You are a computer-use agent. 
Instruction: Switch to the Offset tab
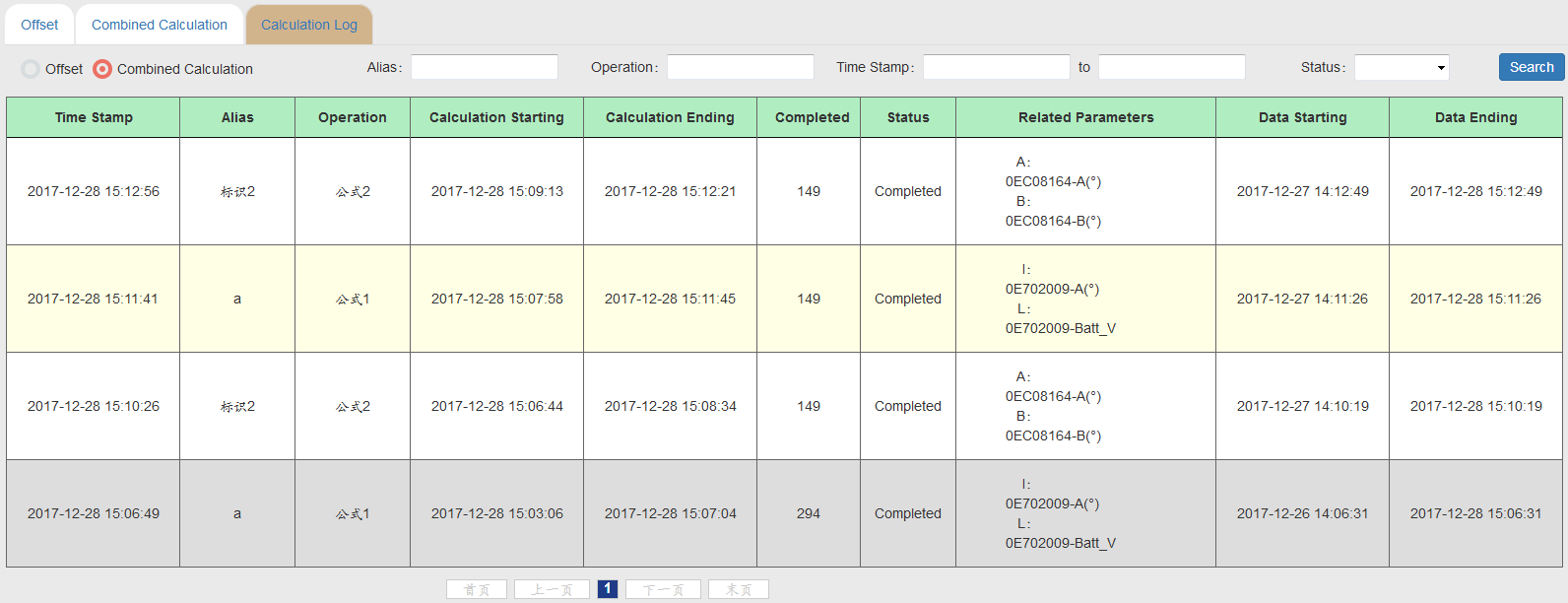[x=39, y=25]
